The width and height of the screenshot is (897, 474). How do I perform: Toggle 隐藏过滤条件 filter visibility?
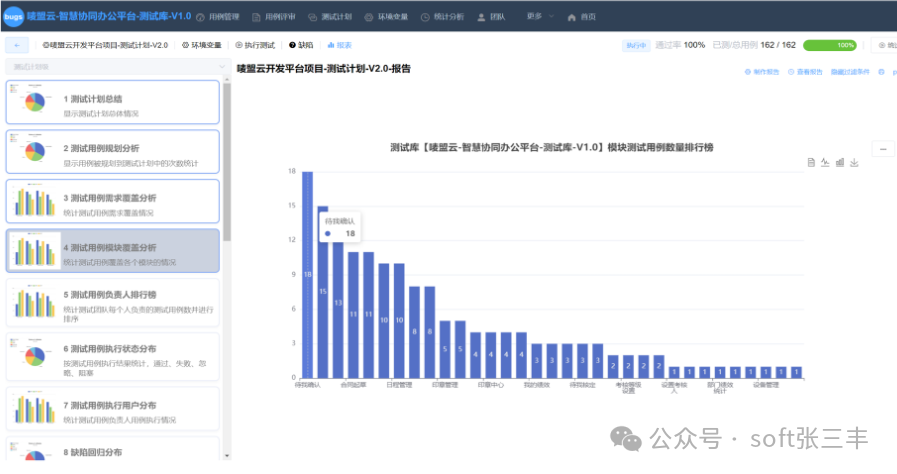850,72
